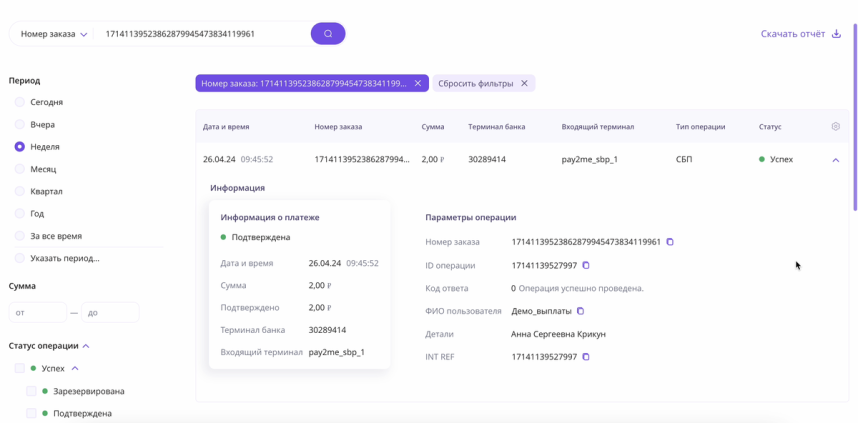Copy the ID операции value

pyautogui.click(x=587, y=265)
